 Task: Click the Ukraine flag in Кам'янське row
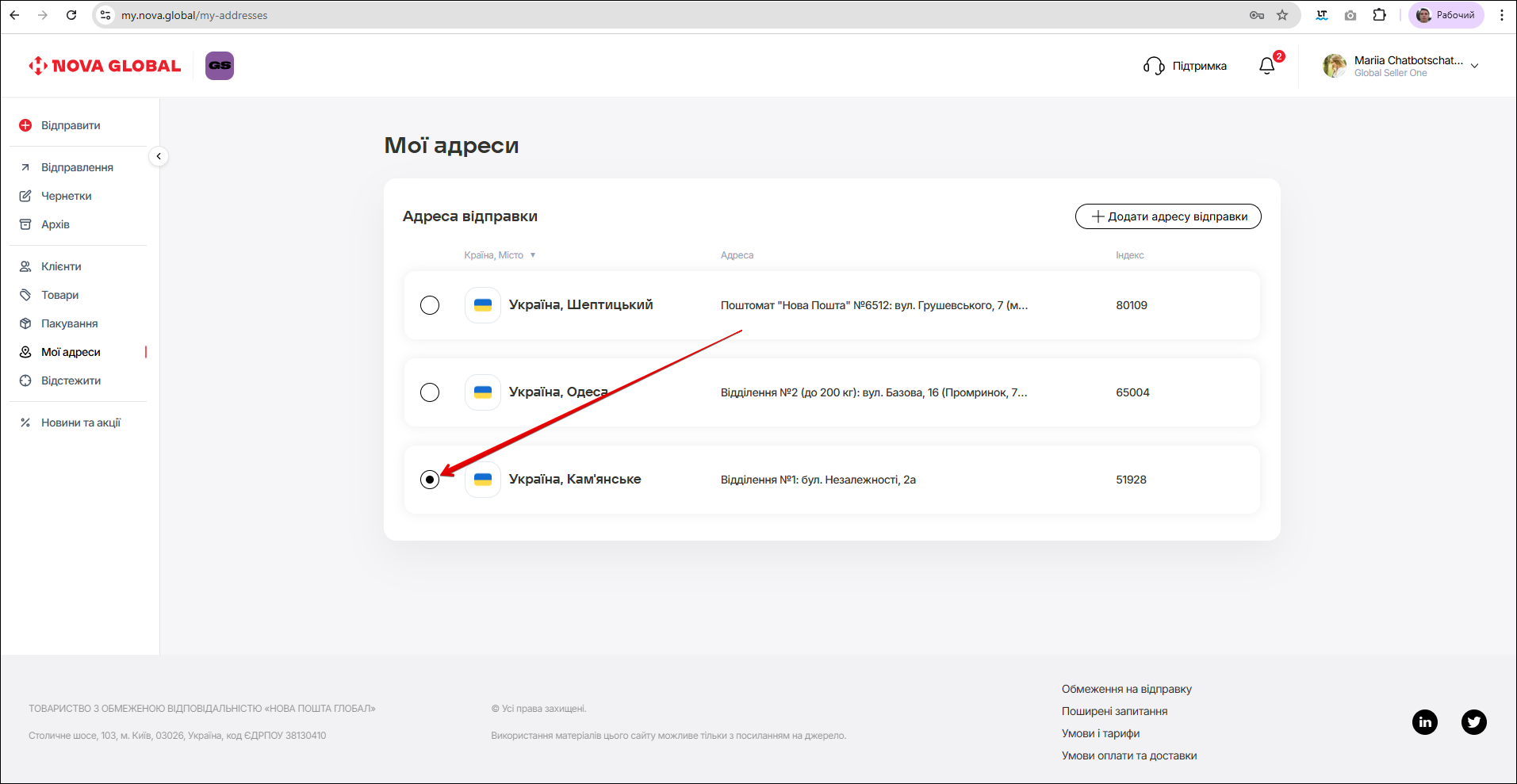pos(483,480)
